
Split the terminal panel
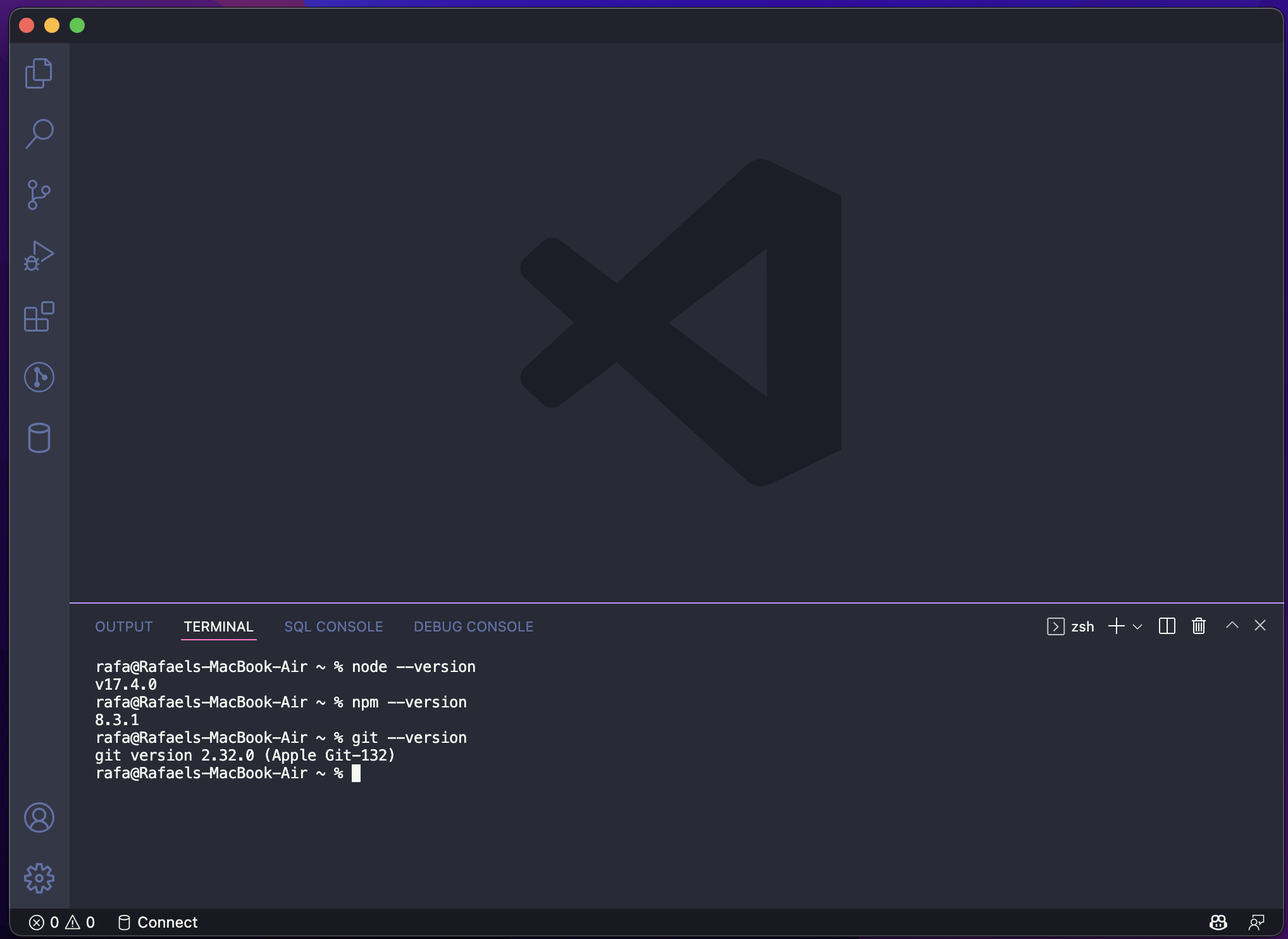[1167, 626]
